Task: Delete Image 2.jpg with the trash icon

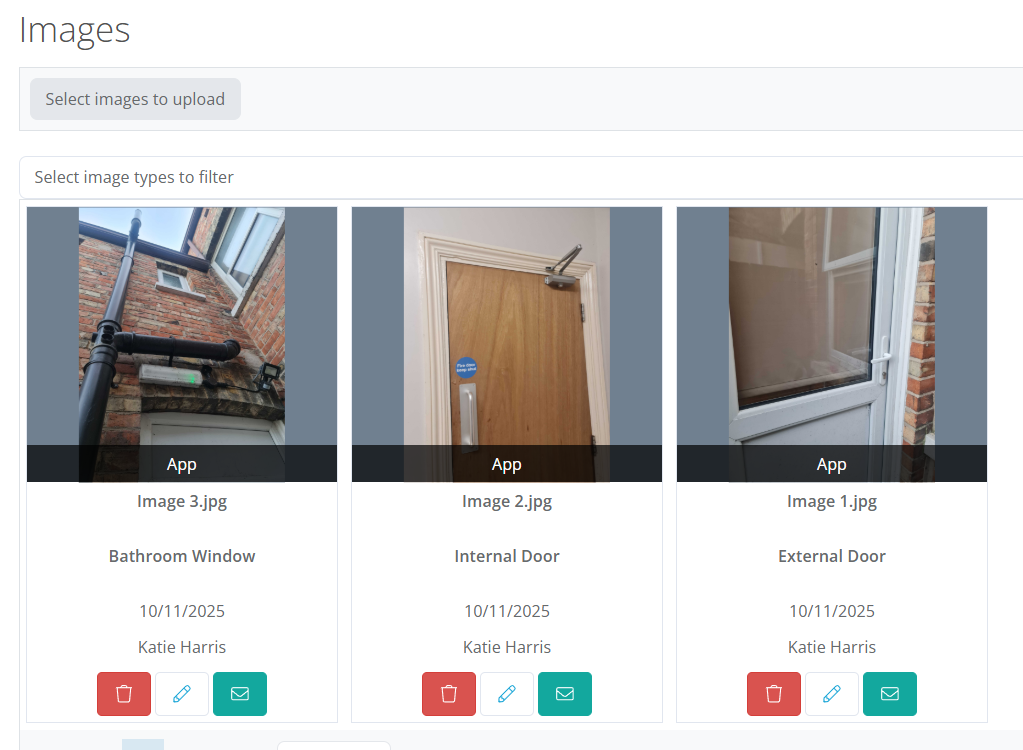Action: tap(449, 694)
